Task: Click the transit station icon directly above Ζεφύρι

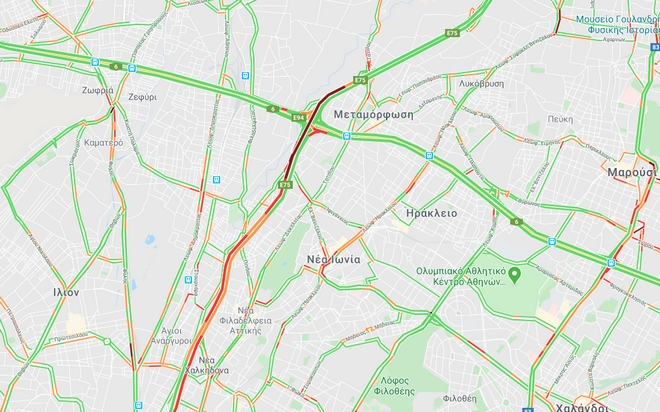Action: (132, 68)
